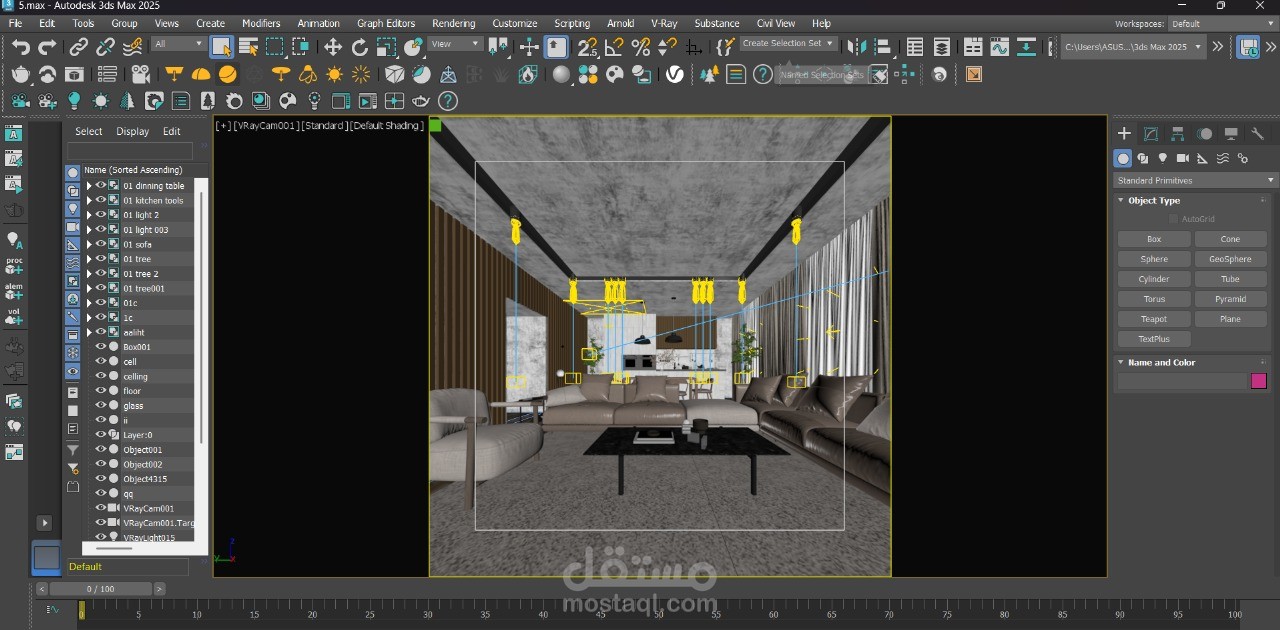Click the V-Ray dome light icon

tap(201, 74)
